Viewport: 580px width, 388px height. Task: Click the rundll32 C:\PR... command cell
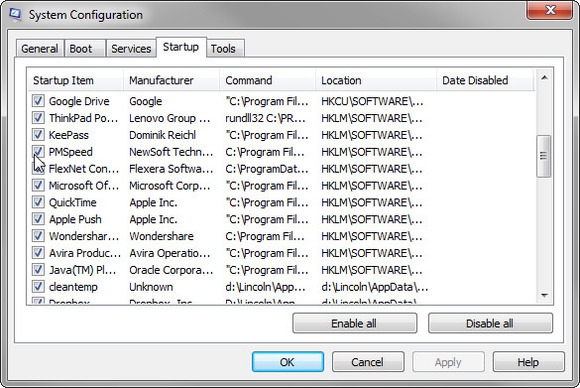pos(265,118)
